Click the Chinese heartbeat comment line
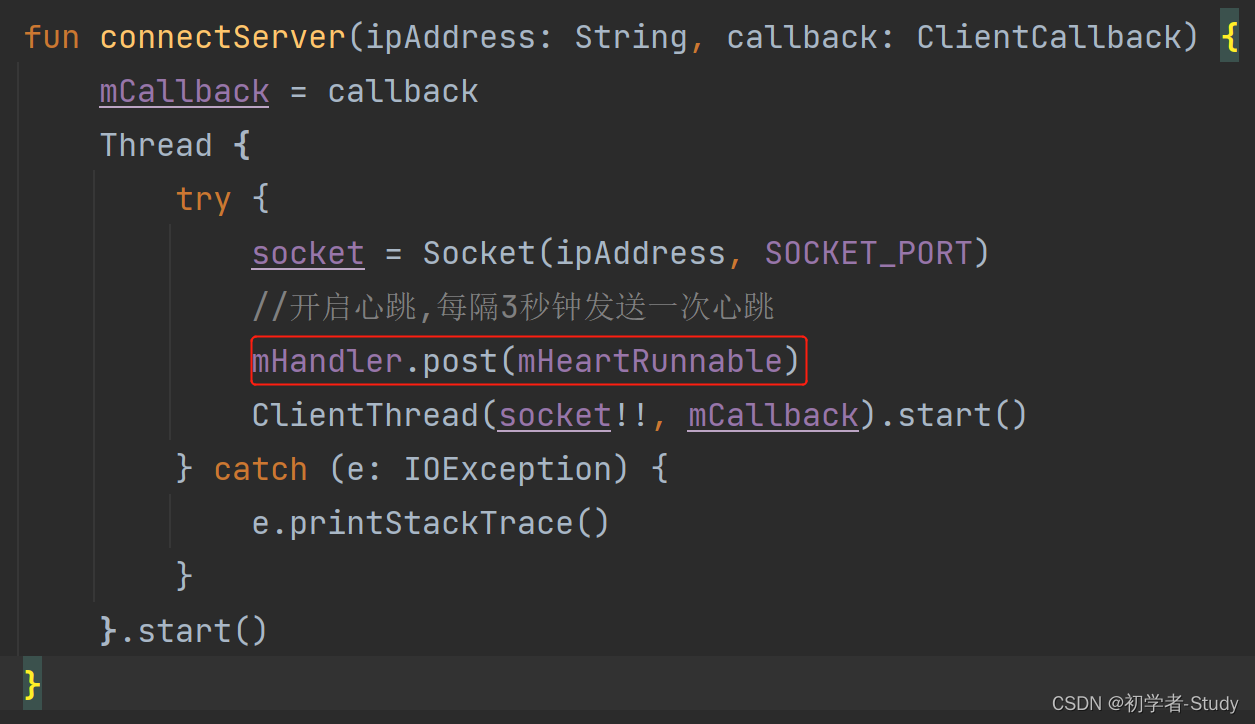The image size is (1255, 724). point(513,308)
